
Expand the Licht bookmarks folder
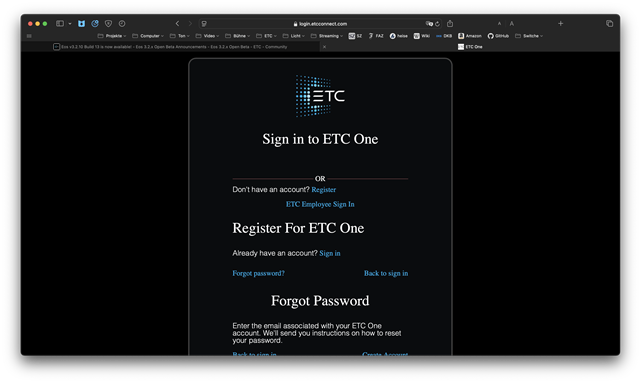pyautogui.click(x=293, y=36)
